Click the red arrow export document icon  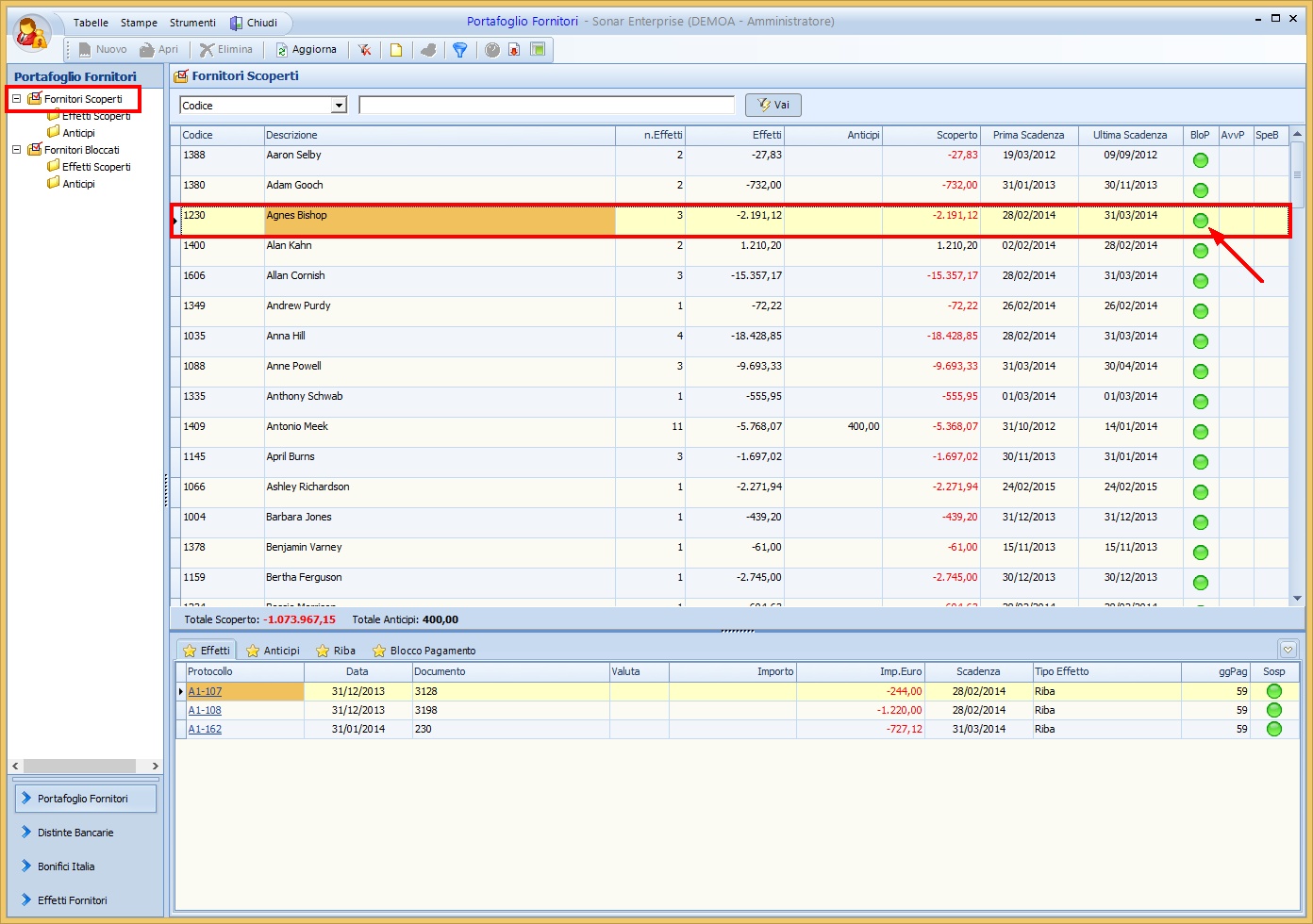click(x=514, y=50)
